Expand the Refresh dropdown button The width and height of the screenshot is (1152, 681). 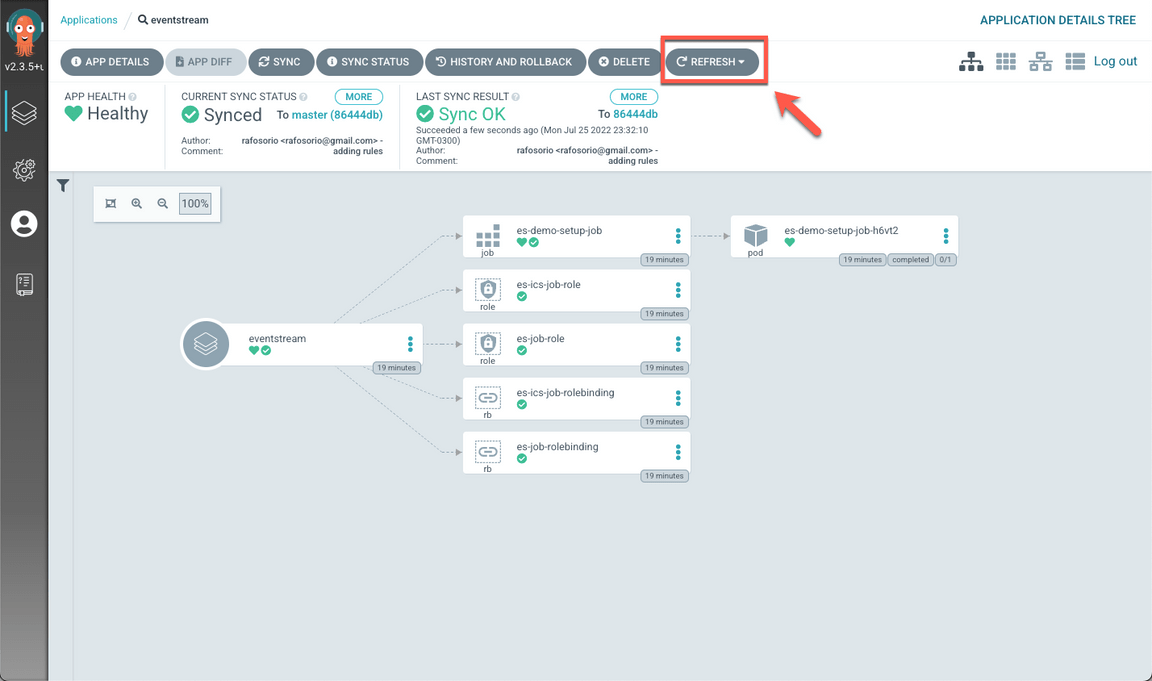tap(711, 62)
